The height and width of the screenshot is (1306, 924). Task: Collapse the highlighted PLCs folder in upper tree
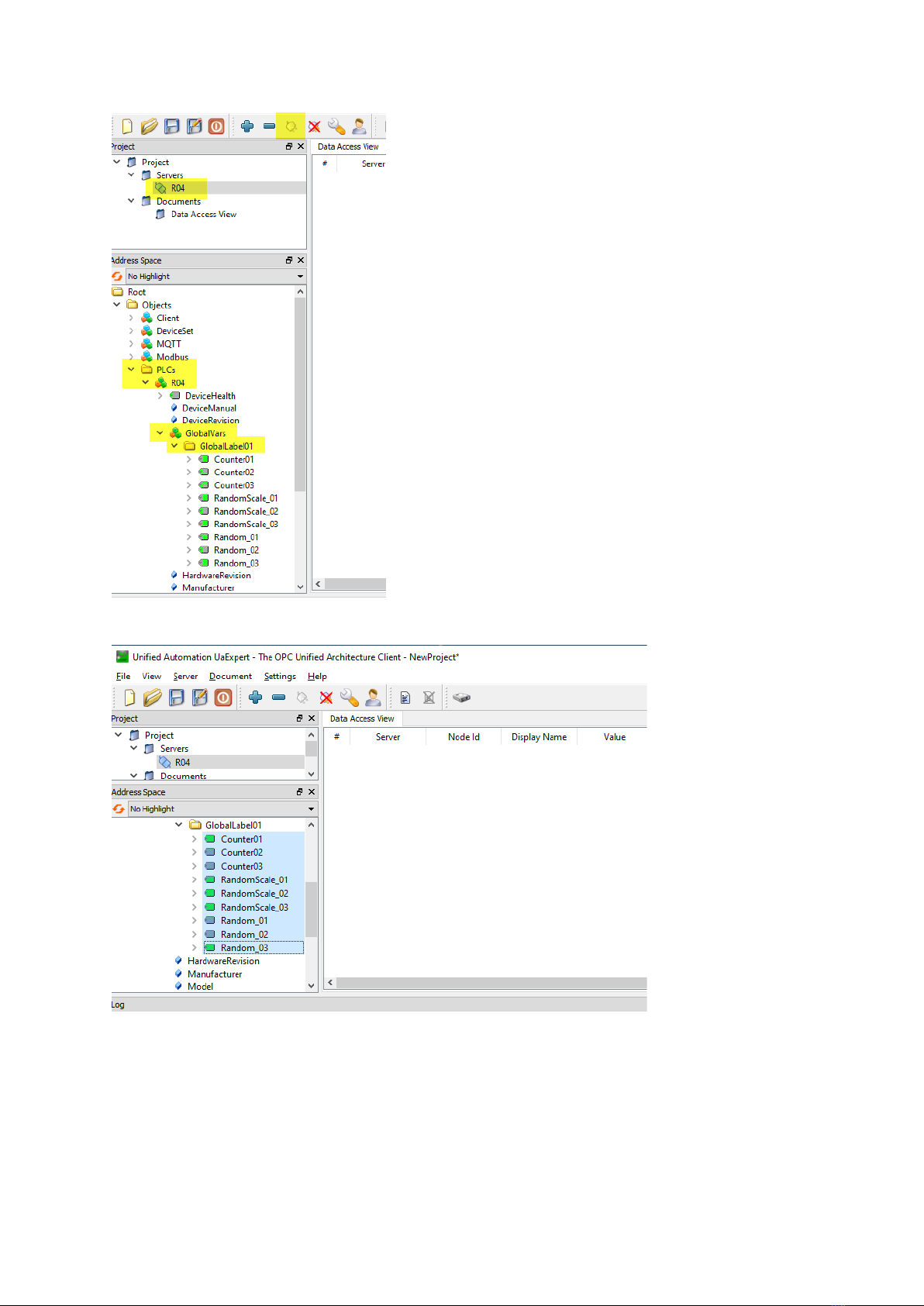[131, 370]
